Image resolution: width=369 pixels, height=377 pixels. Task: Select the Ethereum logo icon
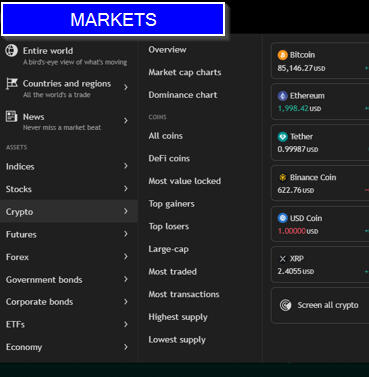click(x=283, y=96)
